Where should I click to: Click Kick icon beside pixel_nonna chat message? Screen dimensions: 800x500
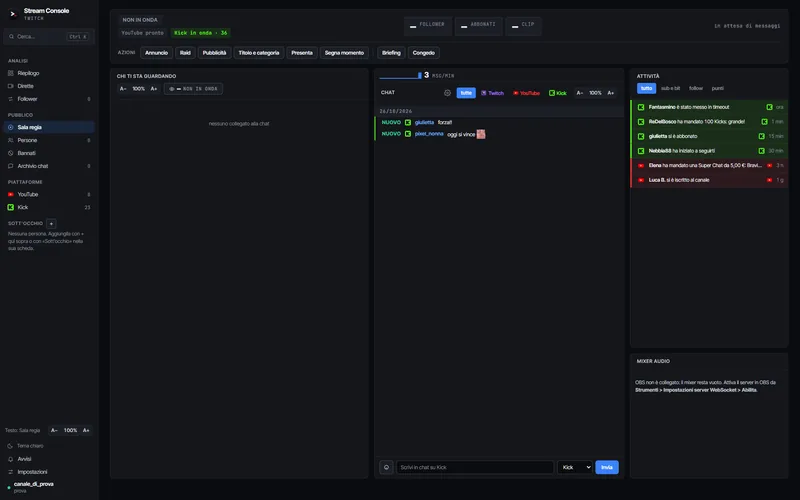pos(408,134)
